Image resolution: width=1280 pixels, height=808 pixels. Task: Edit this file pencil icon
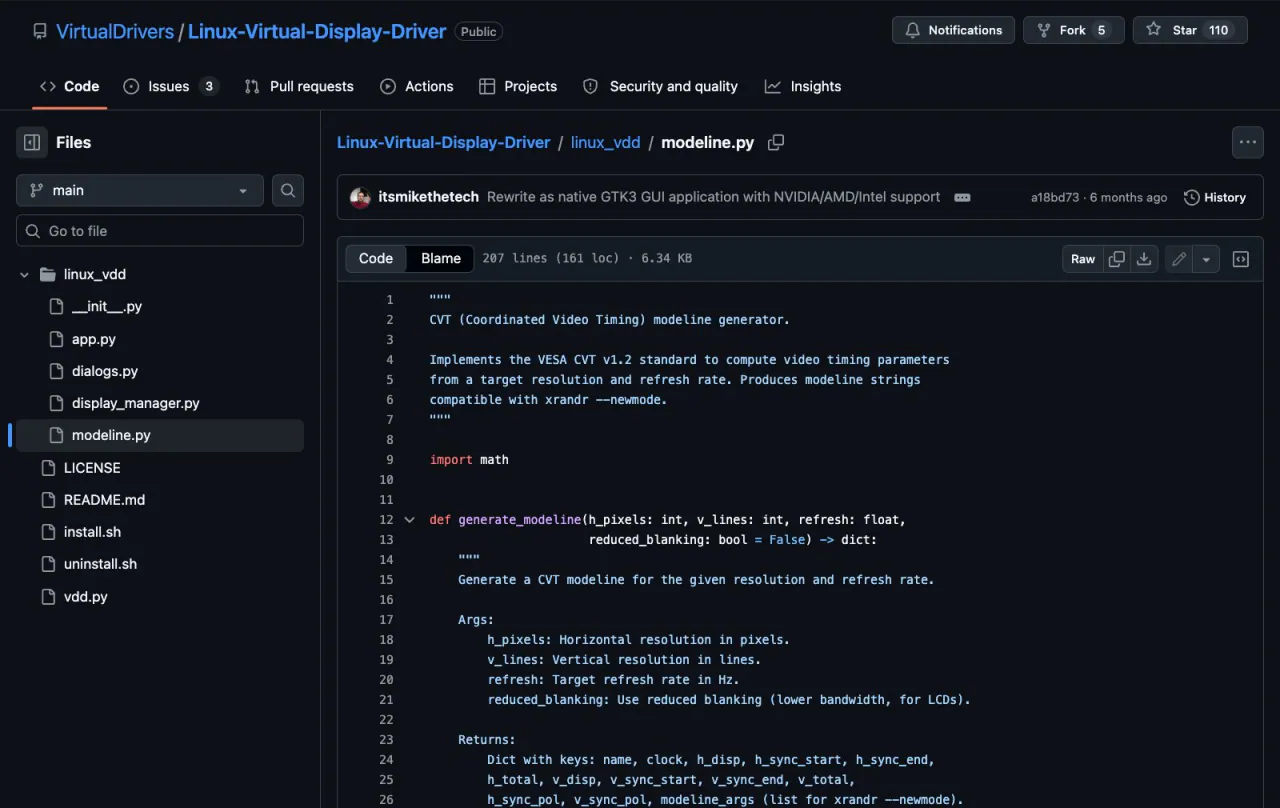(1179, 259)
